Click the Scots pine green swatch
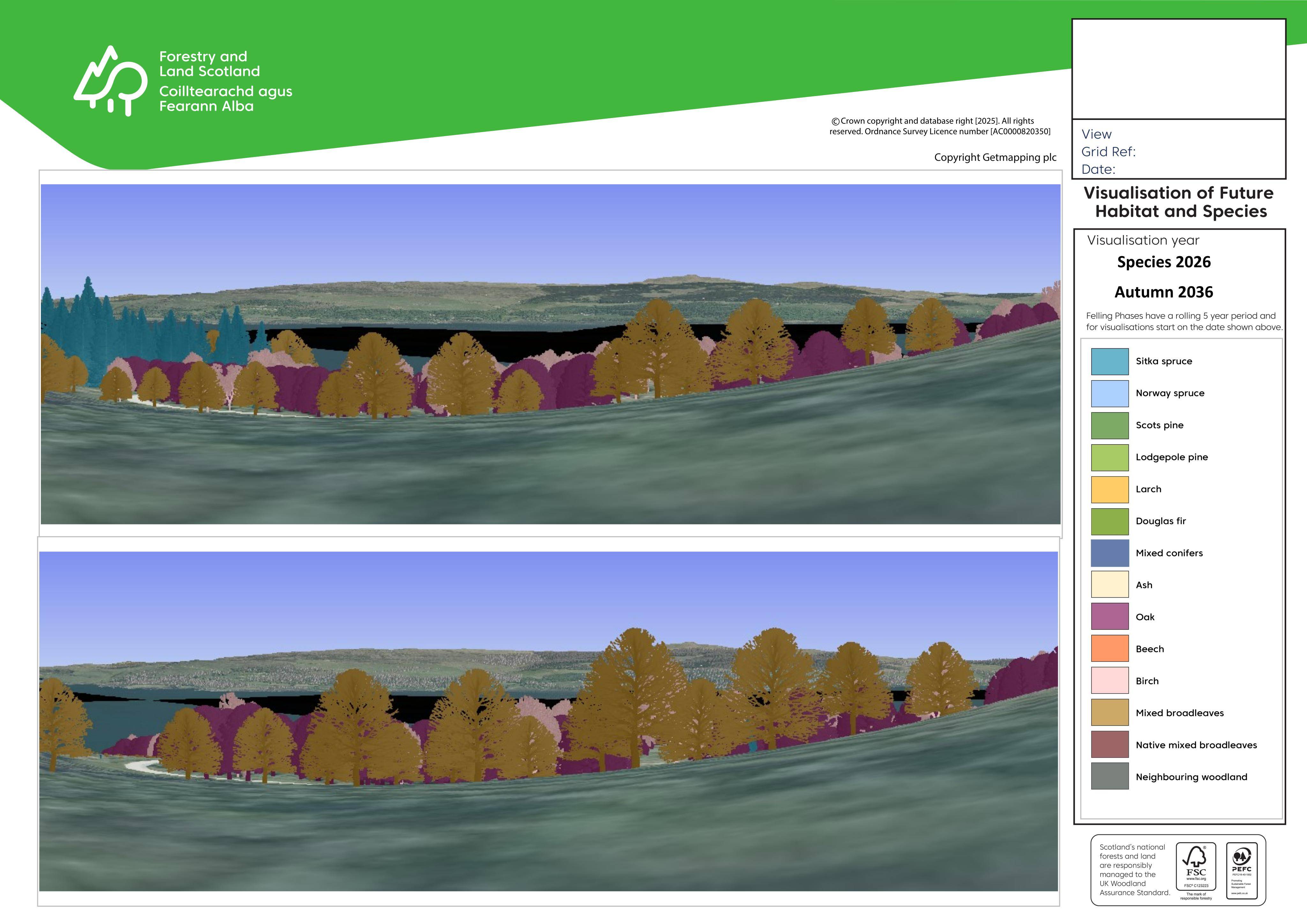 (x=1109, y=425)
